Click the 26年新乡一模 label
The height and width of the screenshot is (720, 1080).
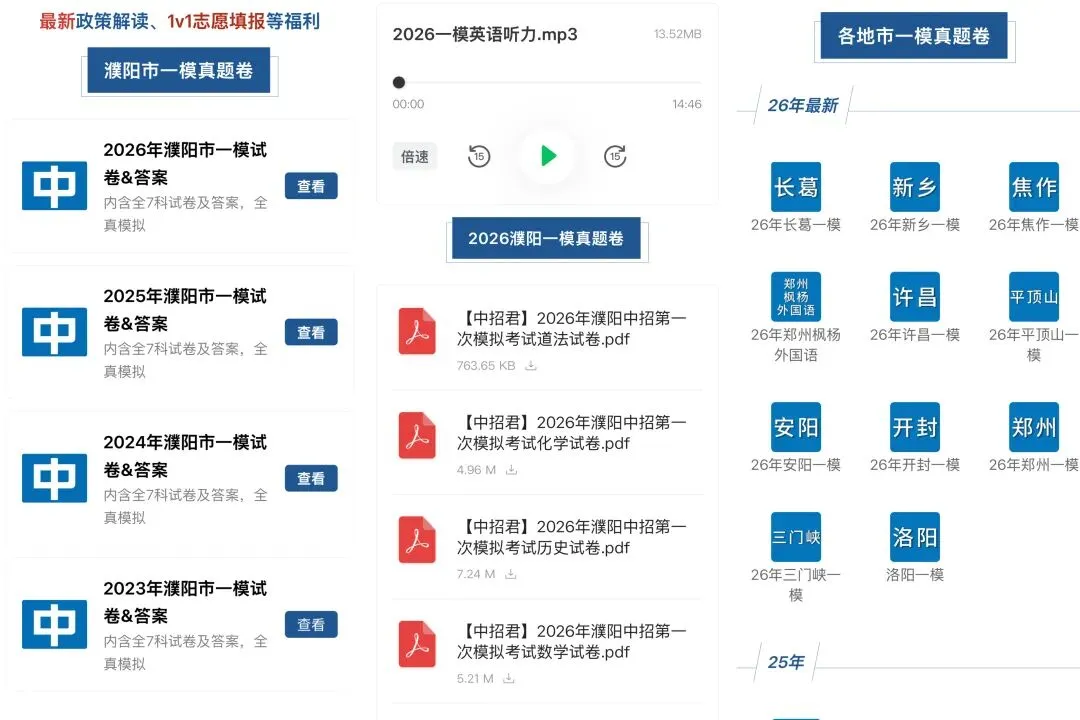click(915, 225)
